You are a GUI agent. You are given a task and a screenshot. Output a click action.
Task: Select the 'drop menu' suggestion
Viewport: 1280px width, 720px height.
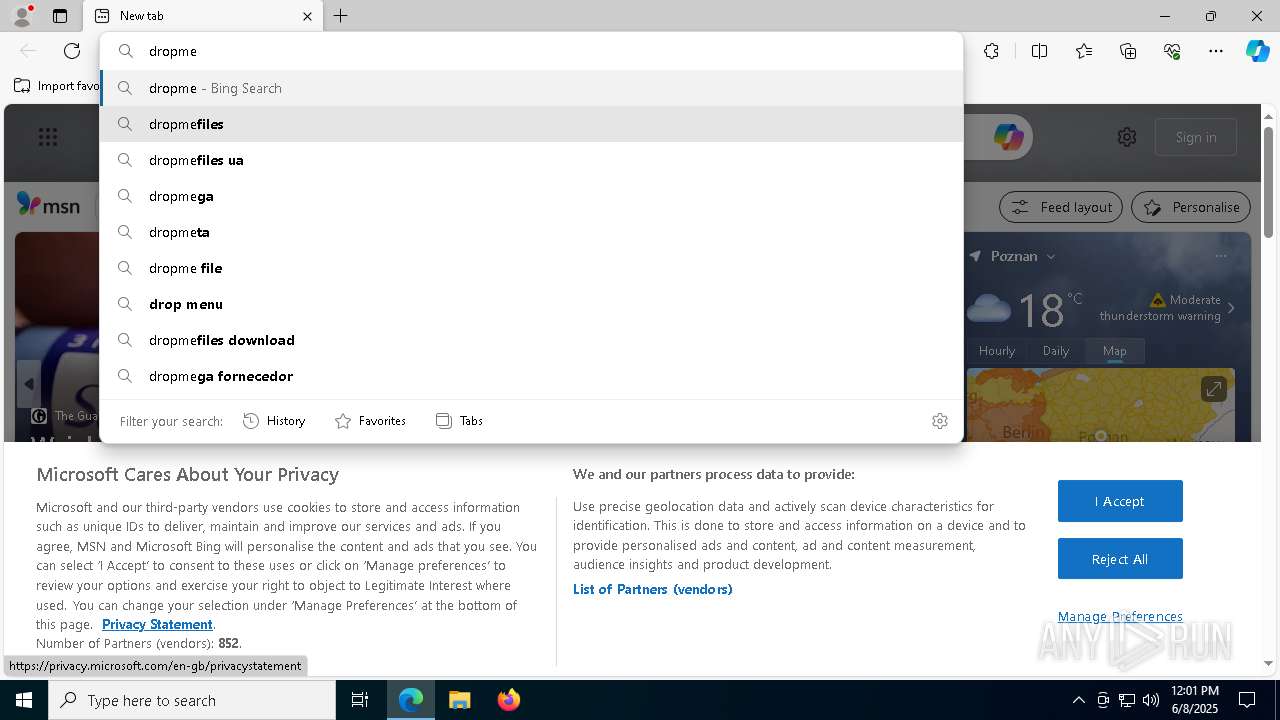point(531,304)
